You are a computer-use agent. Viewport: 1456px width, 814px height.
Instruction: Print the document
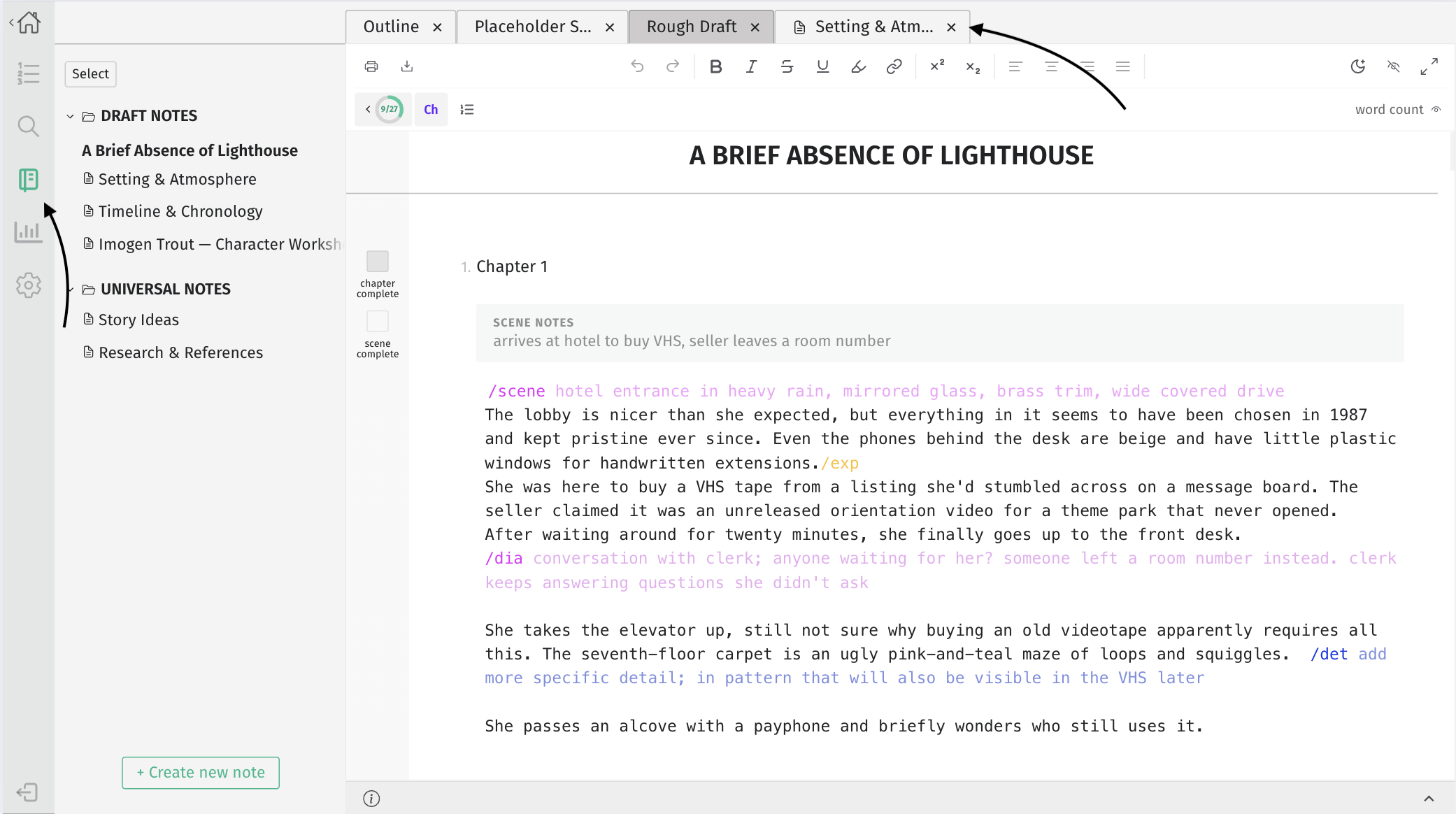(x=371, y=66)
